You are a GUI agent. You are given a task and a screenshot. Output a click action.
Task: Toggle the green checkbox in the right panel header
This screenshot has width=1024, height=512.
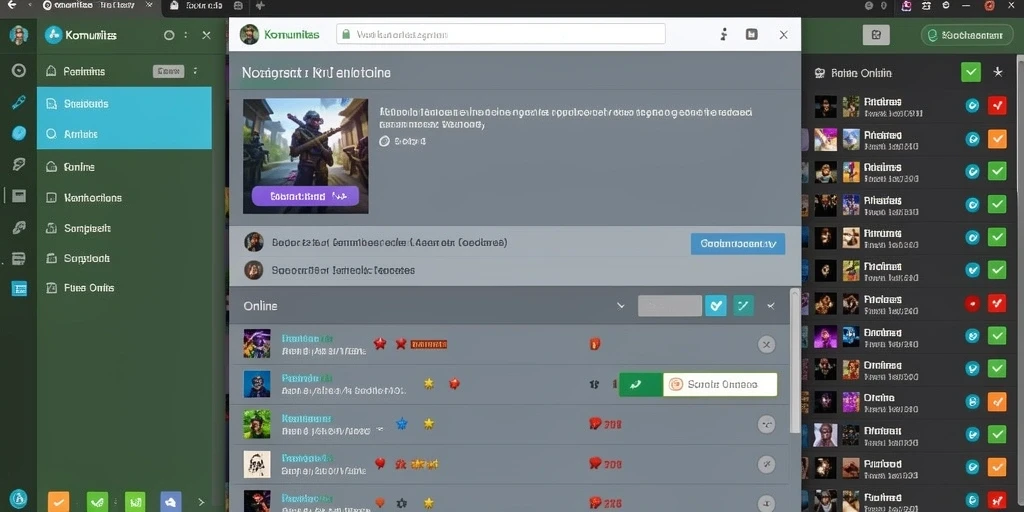click(x=970, y=72)
